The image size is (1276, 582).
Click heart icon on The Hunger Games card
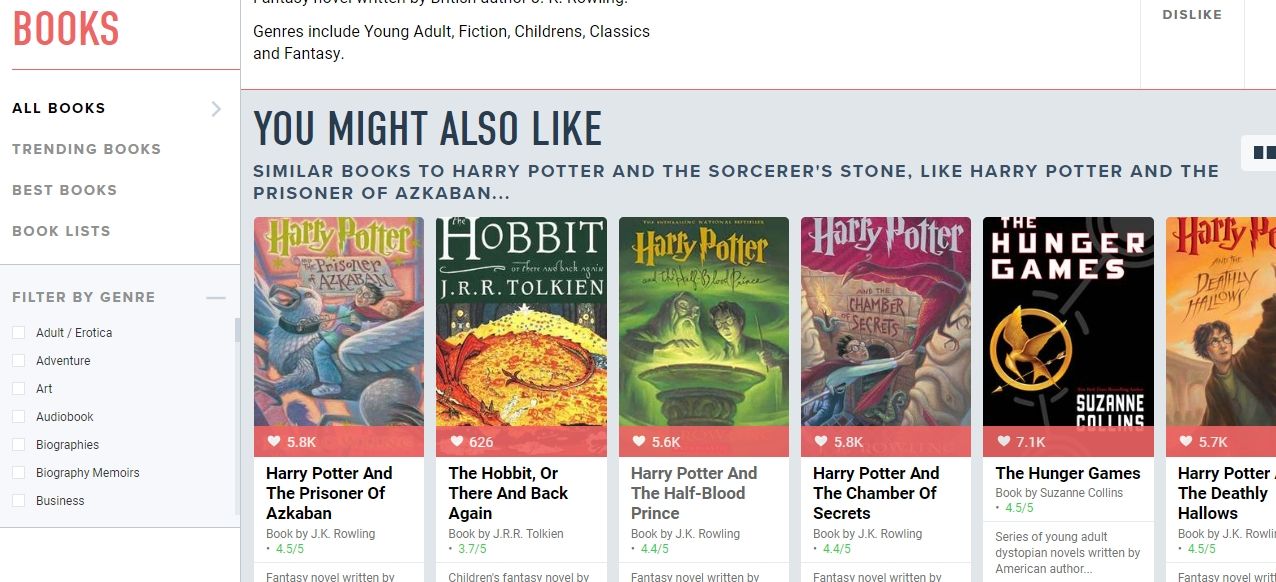tap(1003, 442)
